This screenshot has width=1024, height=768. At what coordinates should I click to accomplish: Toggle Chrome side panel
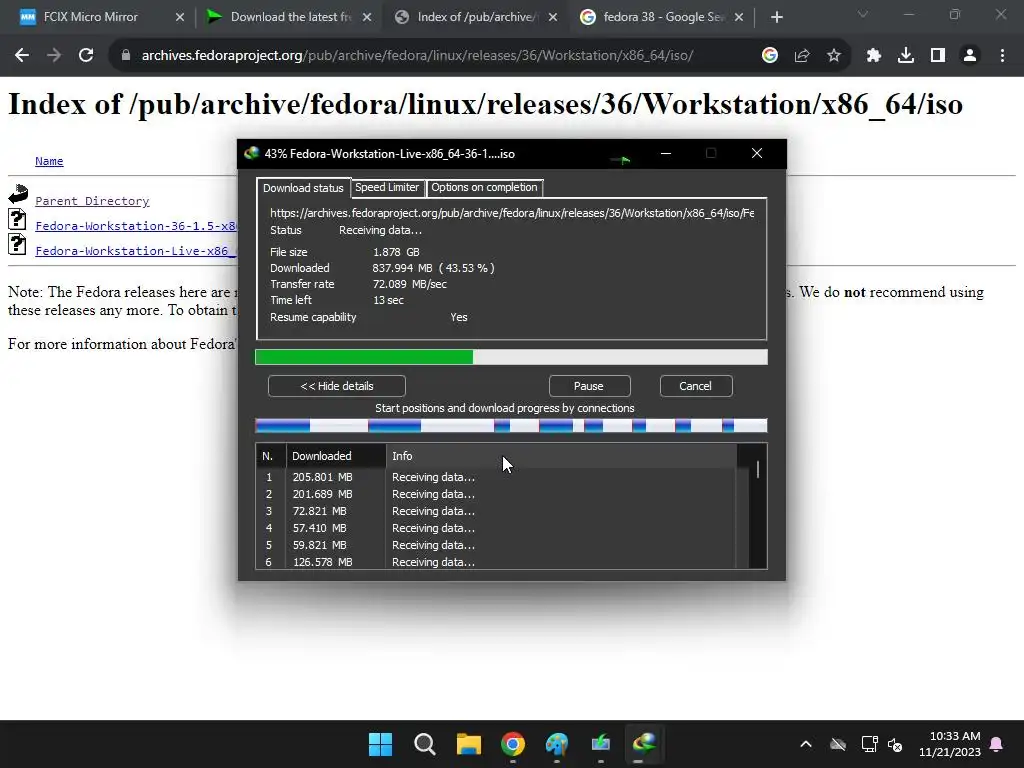(x=938, y=56)
